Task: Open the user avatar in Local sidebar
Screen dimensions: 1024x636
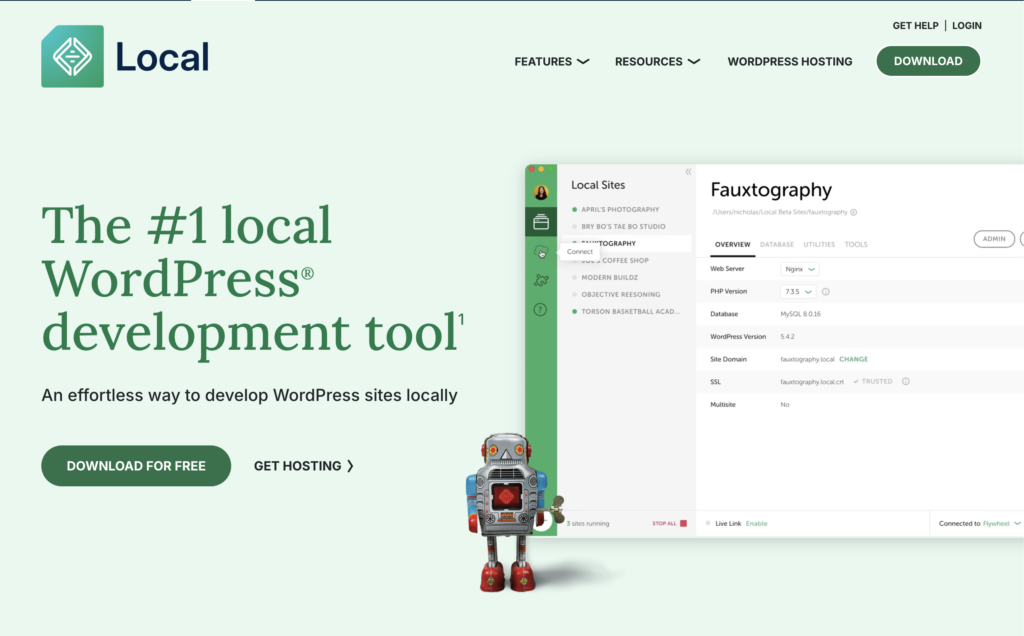Action: 541,192
